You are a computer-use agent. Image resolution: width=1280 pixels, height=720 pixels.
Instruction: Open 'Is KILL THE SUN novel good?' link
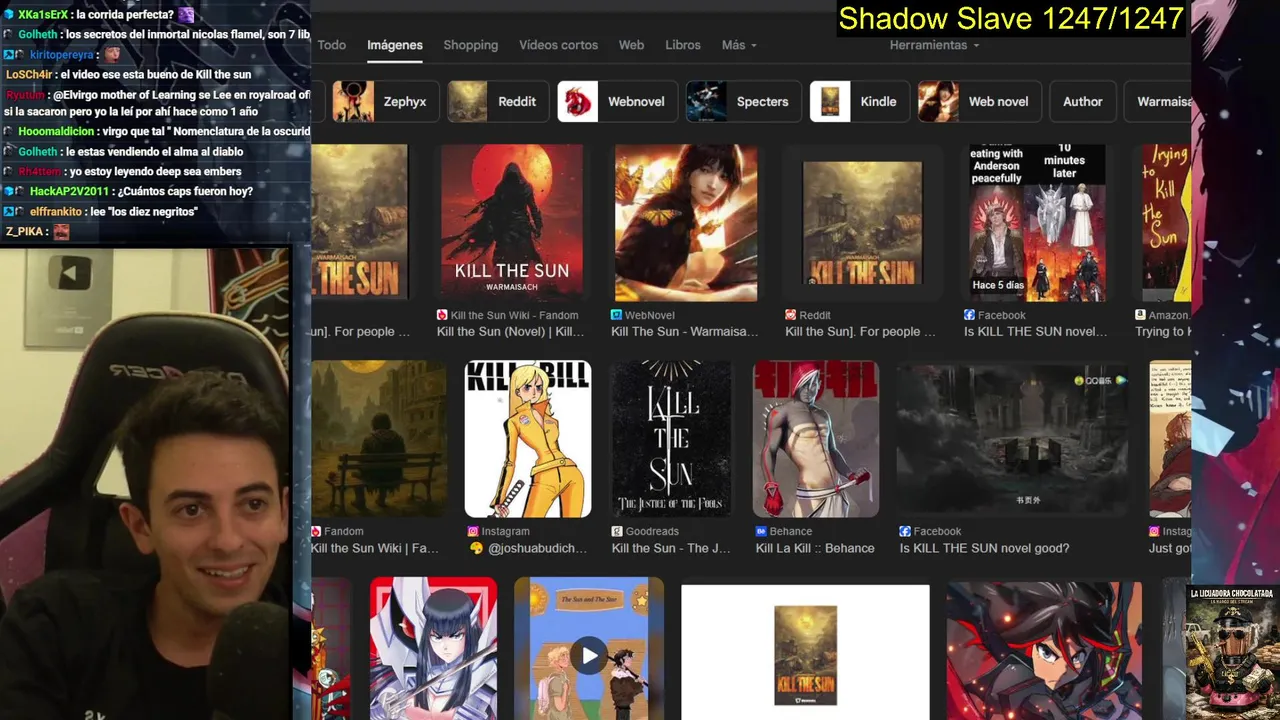click(984, 548)
